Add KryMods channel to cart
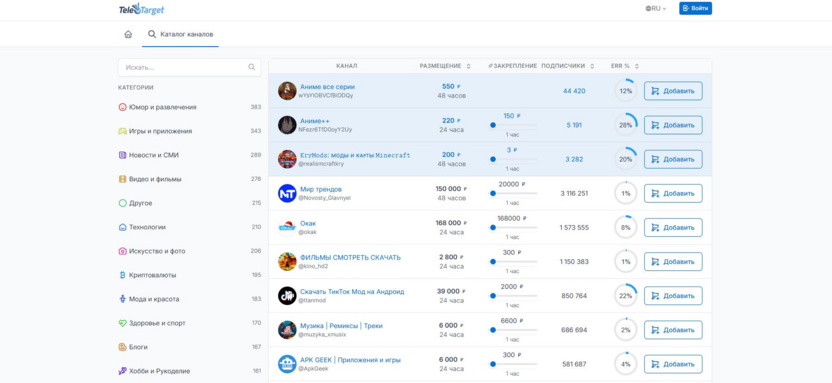 click(x=673, y=159)
